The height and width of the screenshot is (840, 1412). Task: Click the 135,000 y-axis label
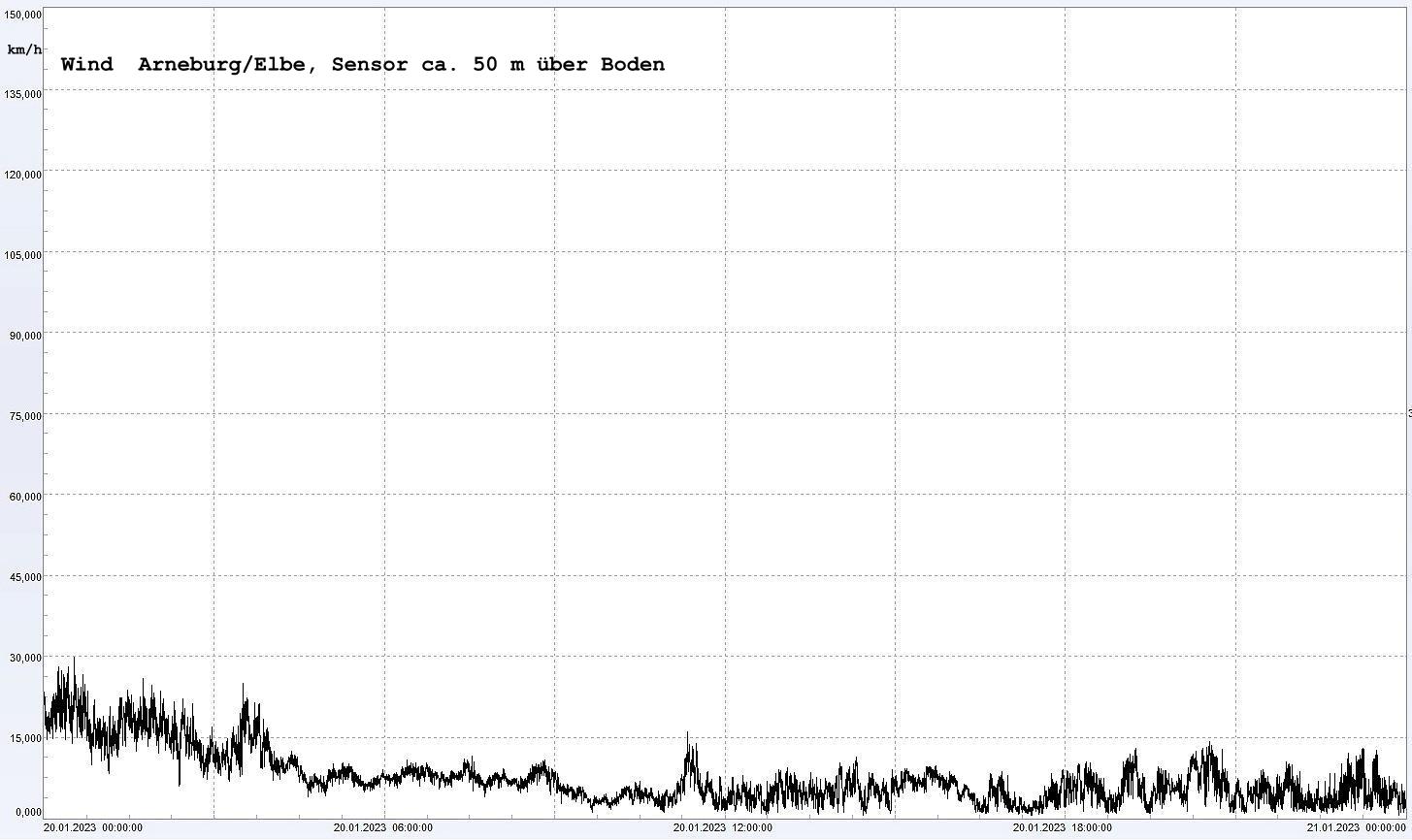(x=22, y=94)
